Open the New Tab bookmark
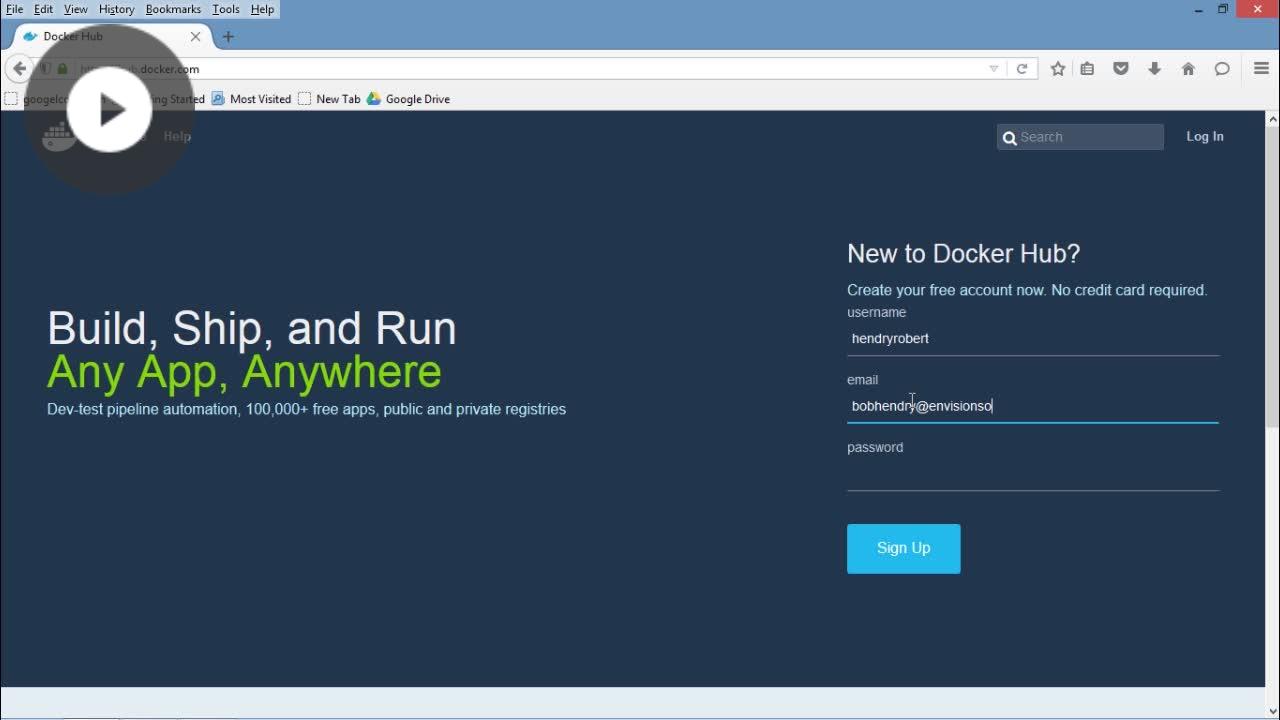This screenshot has width=1280, height=720. (329, 99)
